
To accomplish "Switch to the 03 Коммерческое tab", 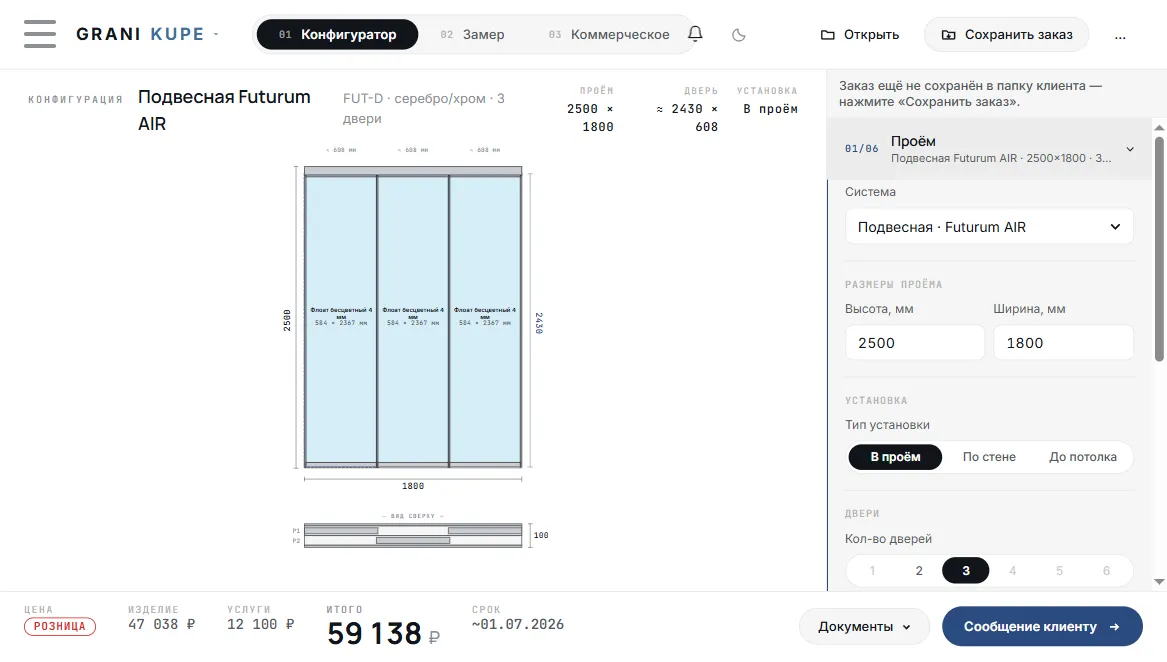I will (609, 34).
